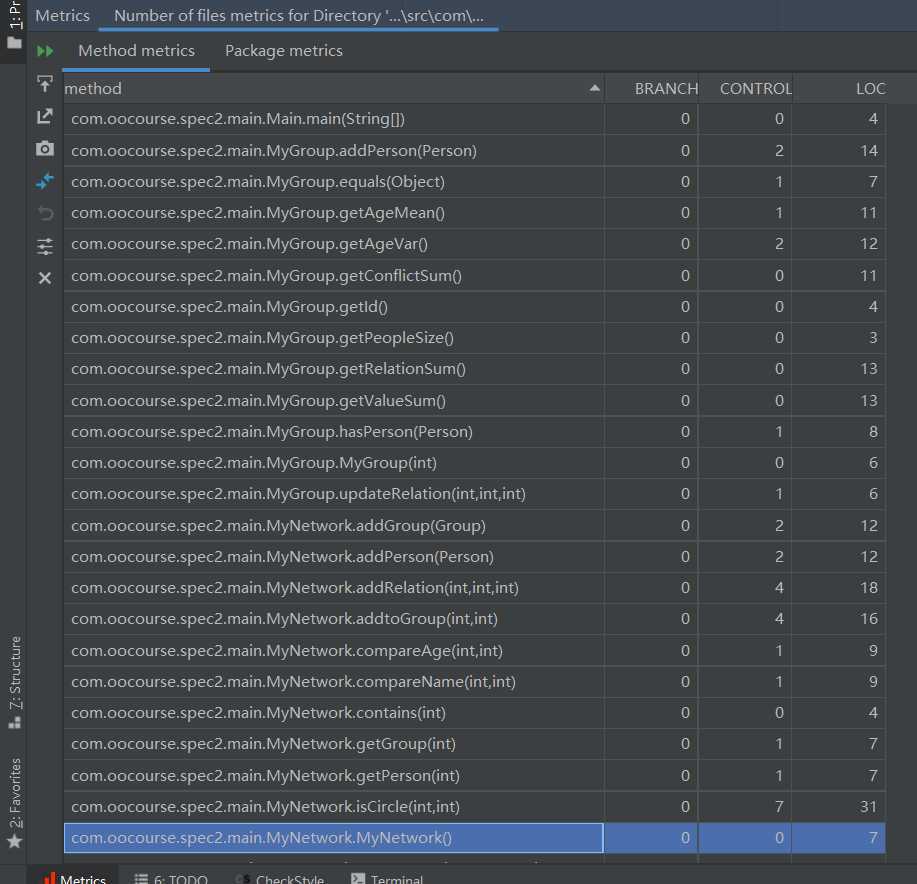917x884 pixels.
Task: Open the Favorites tool window
Action: 14,802
